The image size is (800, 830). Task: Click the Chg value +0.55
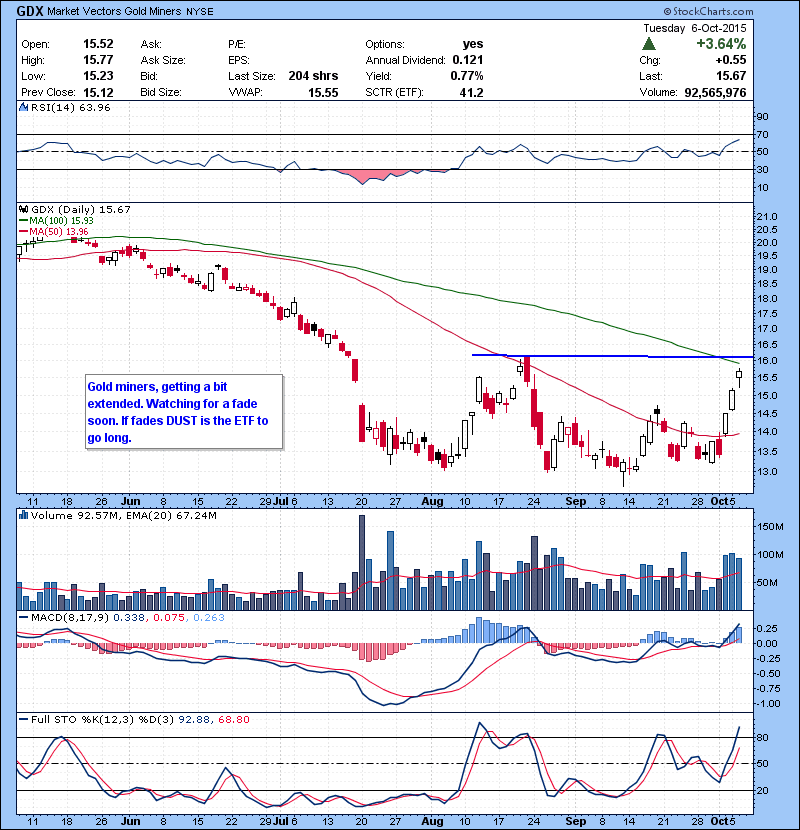click(731, 60)
